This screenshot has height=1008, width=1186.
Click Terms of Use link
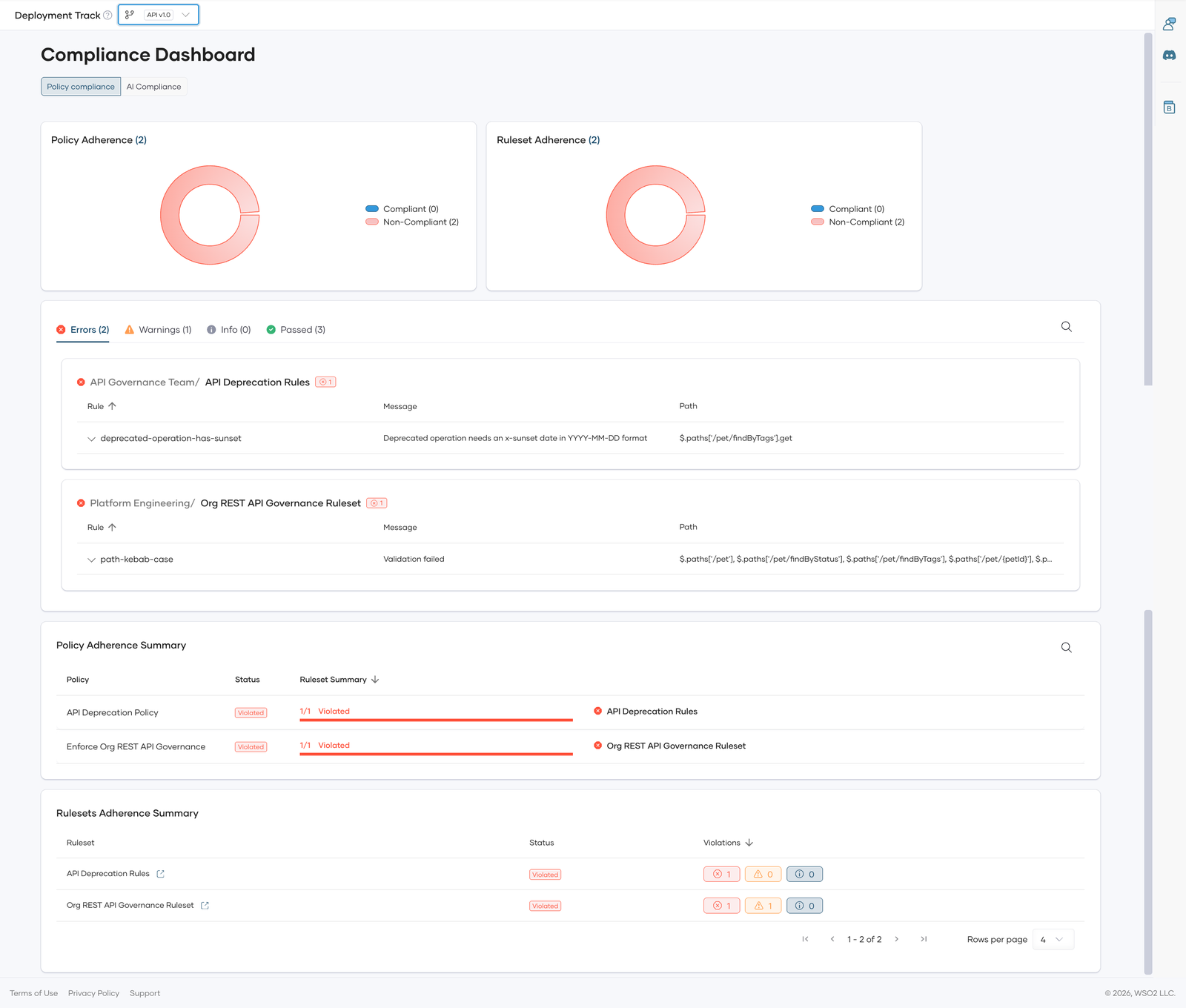pos(33,993)
